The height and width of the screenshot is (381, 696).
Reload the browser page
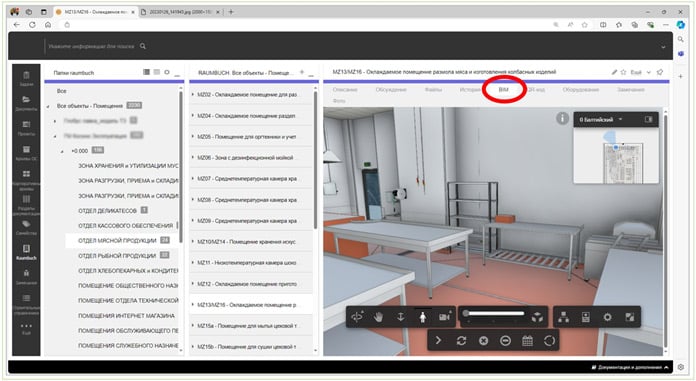32,25
